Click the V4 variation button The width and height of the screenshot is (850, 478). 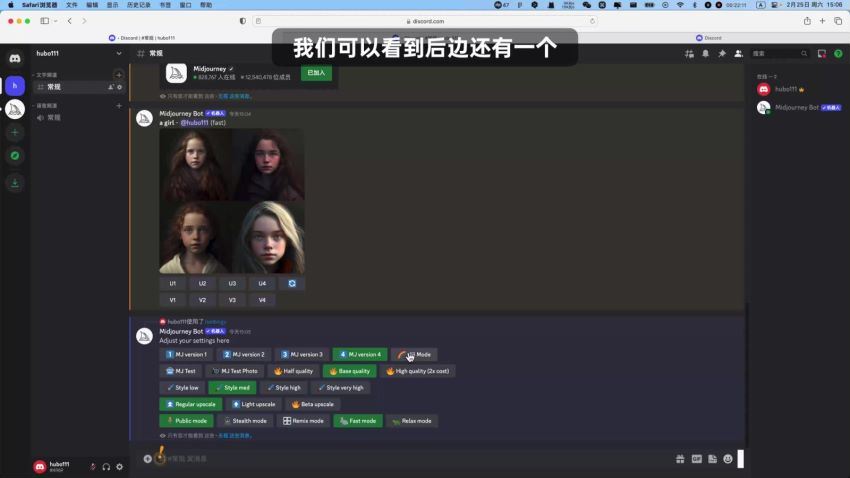pos(262,300)
